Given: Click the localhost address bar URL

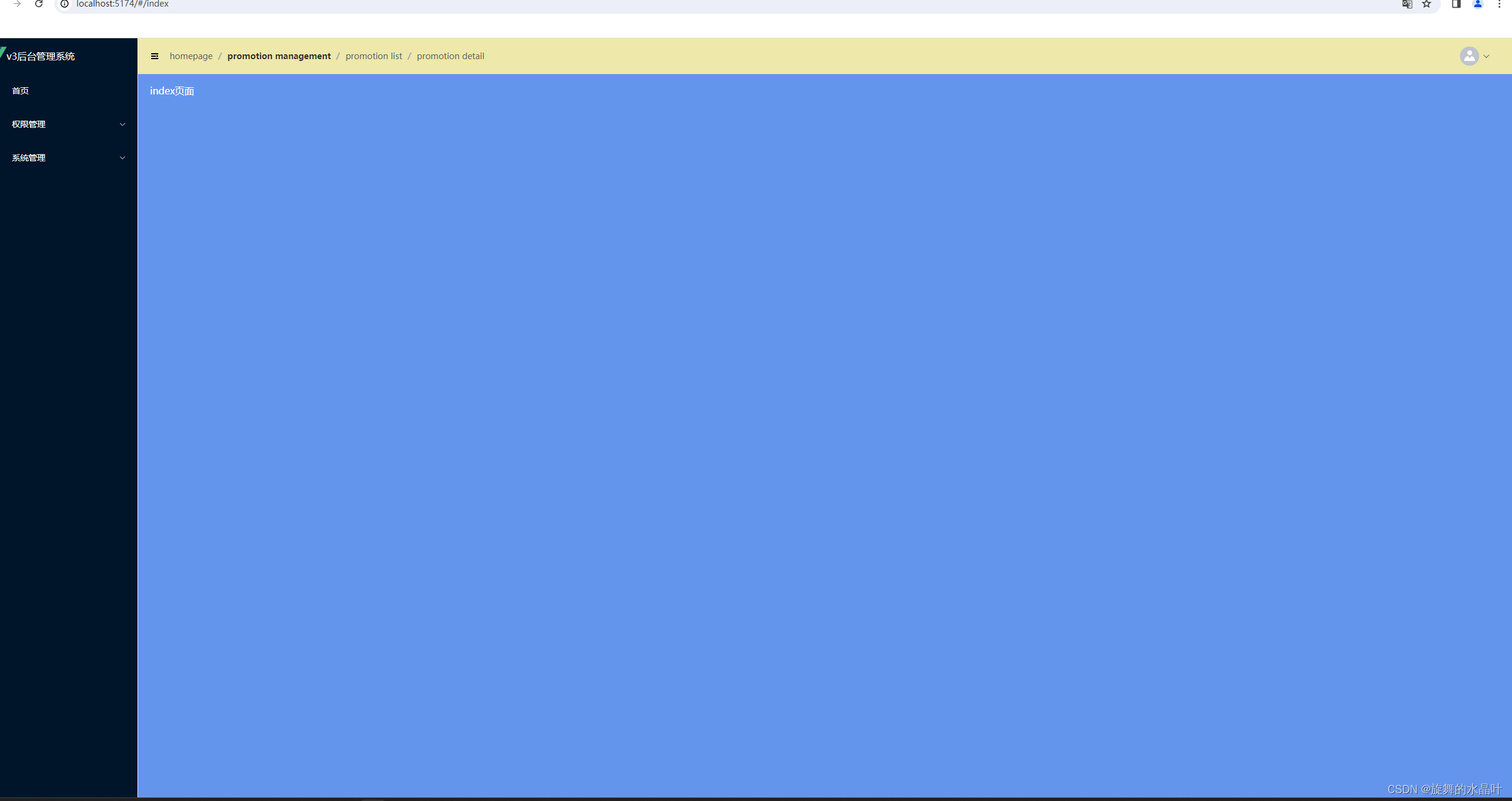Looking at the screenshot, I should [x=123, y=4].
